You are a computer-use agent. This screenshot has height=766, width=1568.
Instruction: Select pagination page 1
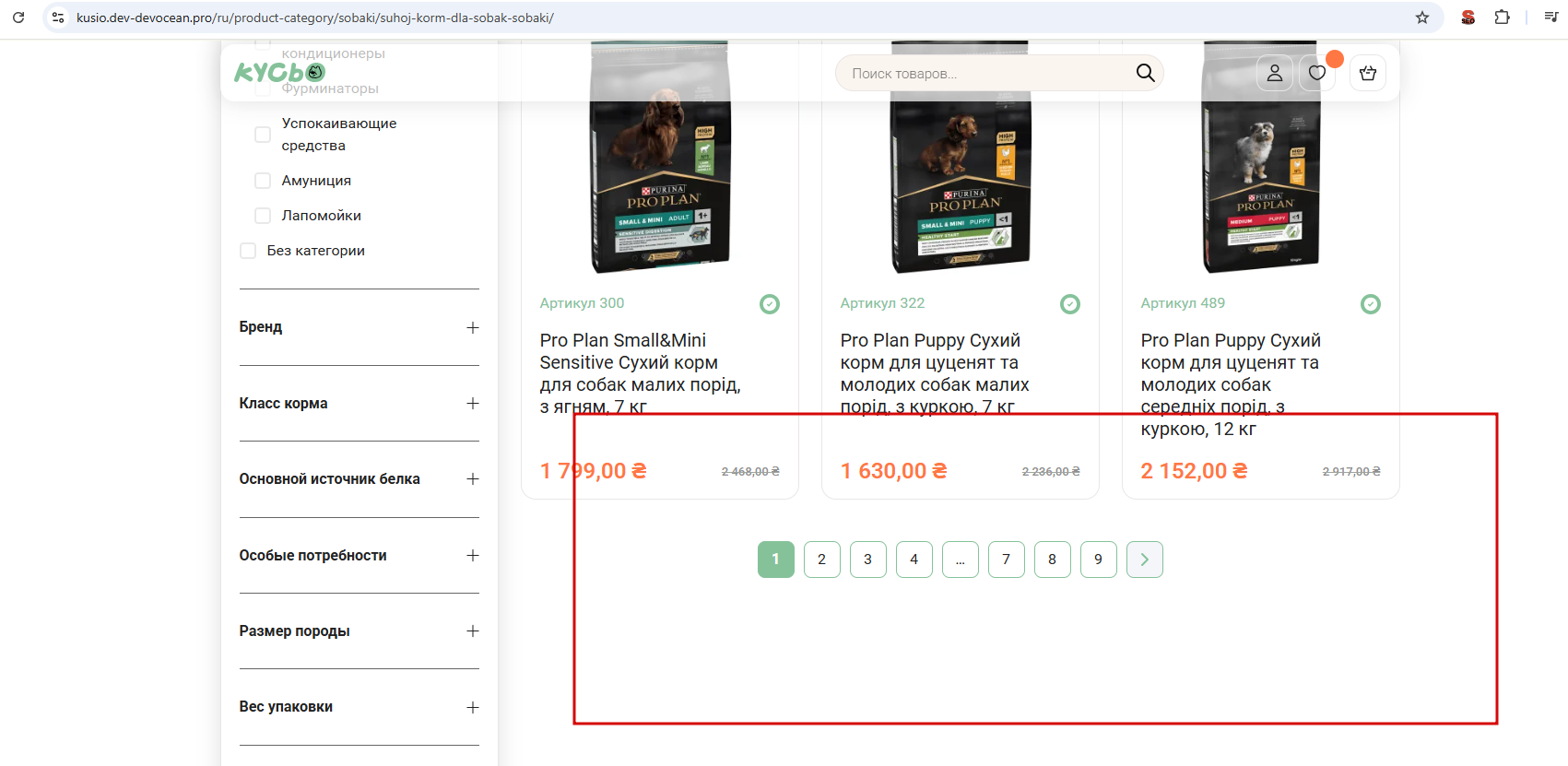[x=776, y=560]
